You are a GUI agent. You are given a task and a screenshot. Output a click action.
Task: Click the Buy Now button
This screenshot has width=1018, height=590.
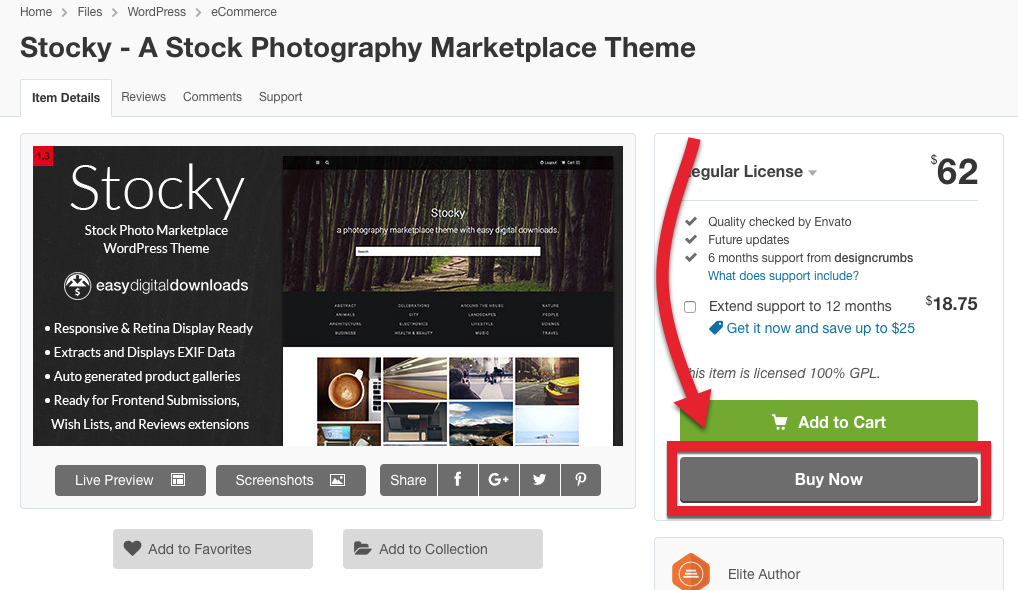point(829,480)
